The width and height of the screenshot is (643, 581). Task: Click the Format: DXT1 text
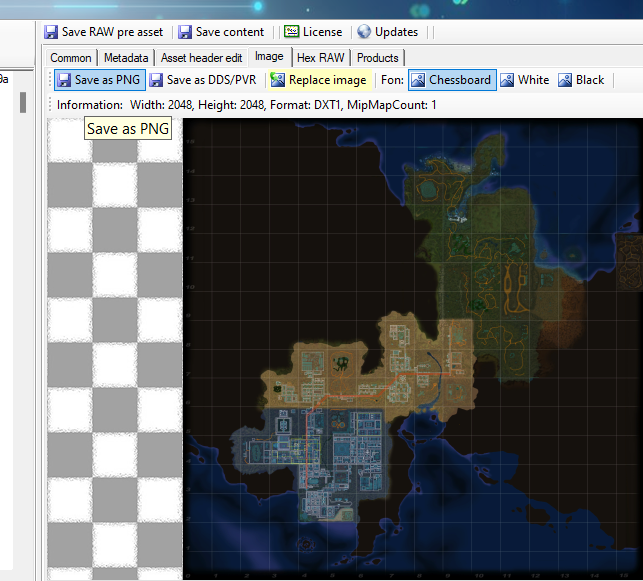[306, 105]
